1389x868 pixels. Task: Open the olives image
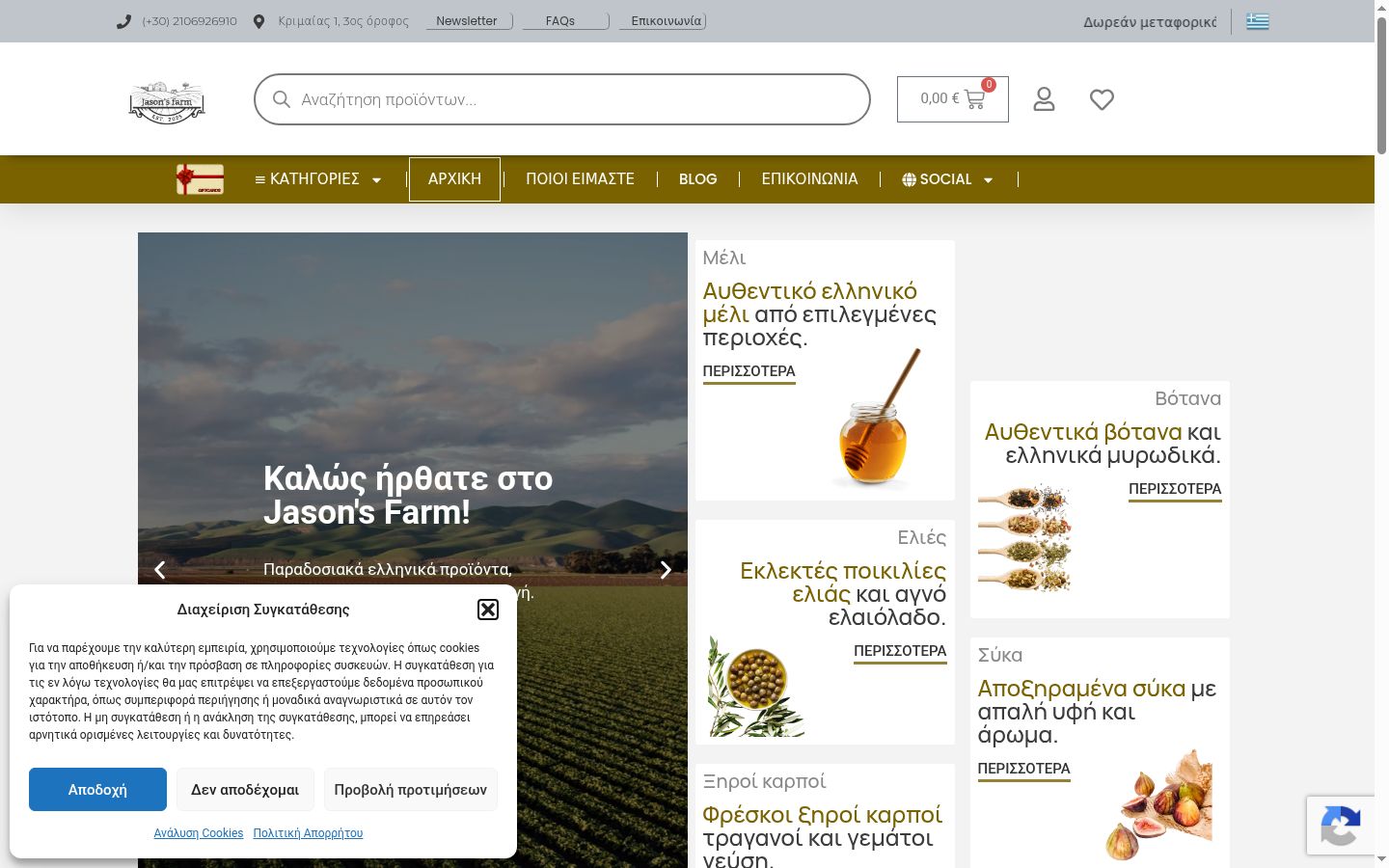coord(755,686)
